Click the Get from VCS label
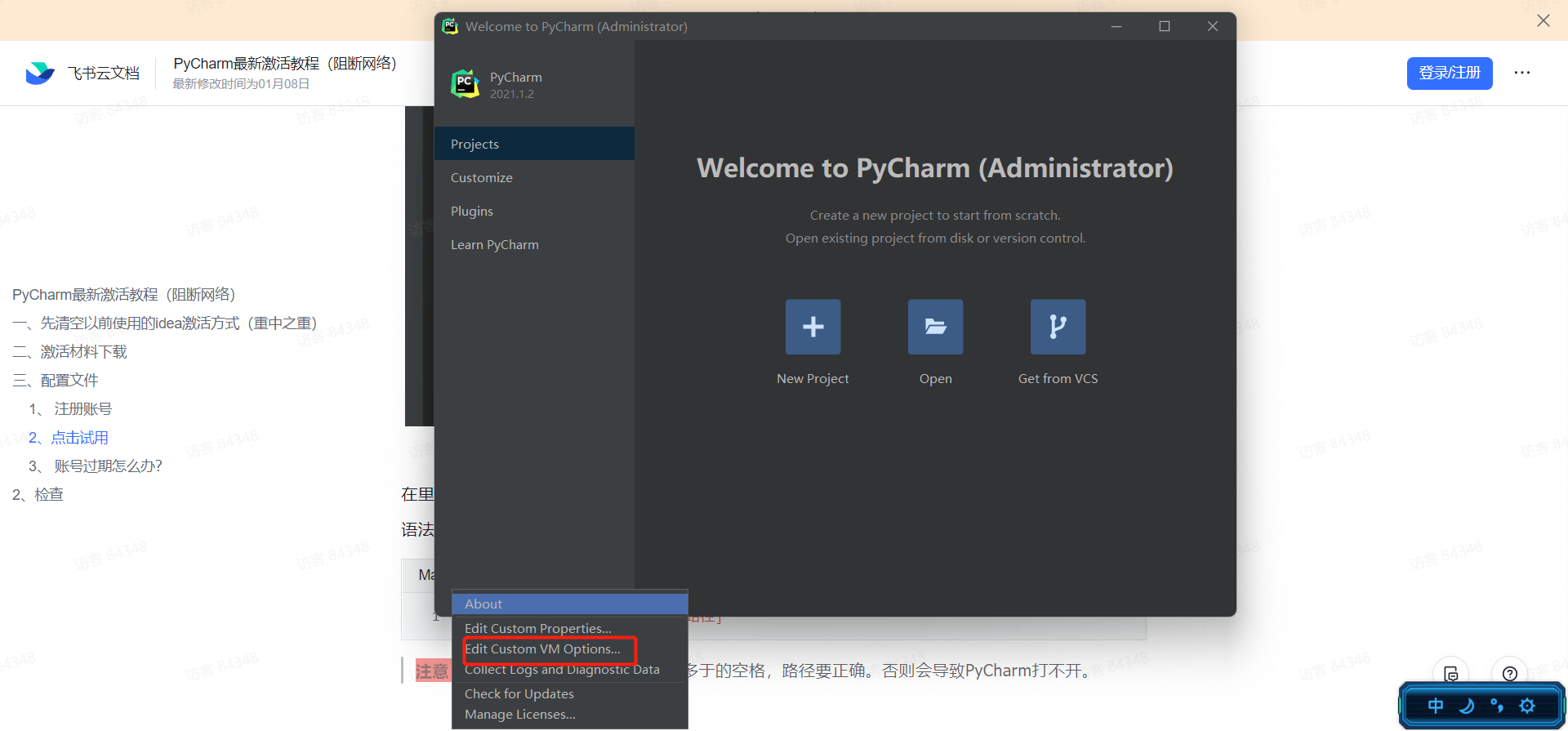Viewport: 1568px width, 731px height. (1058, 378)
